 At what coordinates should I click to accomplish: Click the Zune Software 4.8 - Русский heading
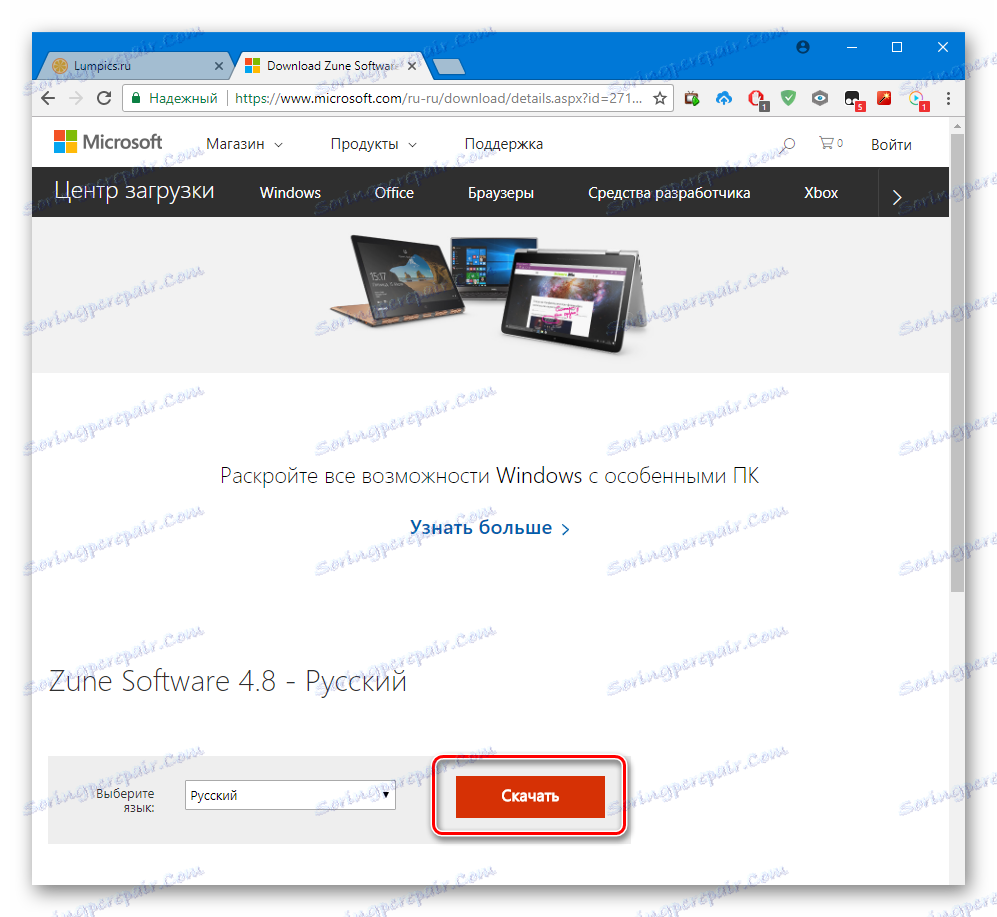228,681
